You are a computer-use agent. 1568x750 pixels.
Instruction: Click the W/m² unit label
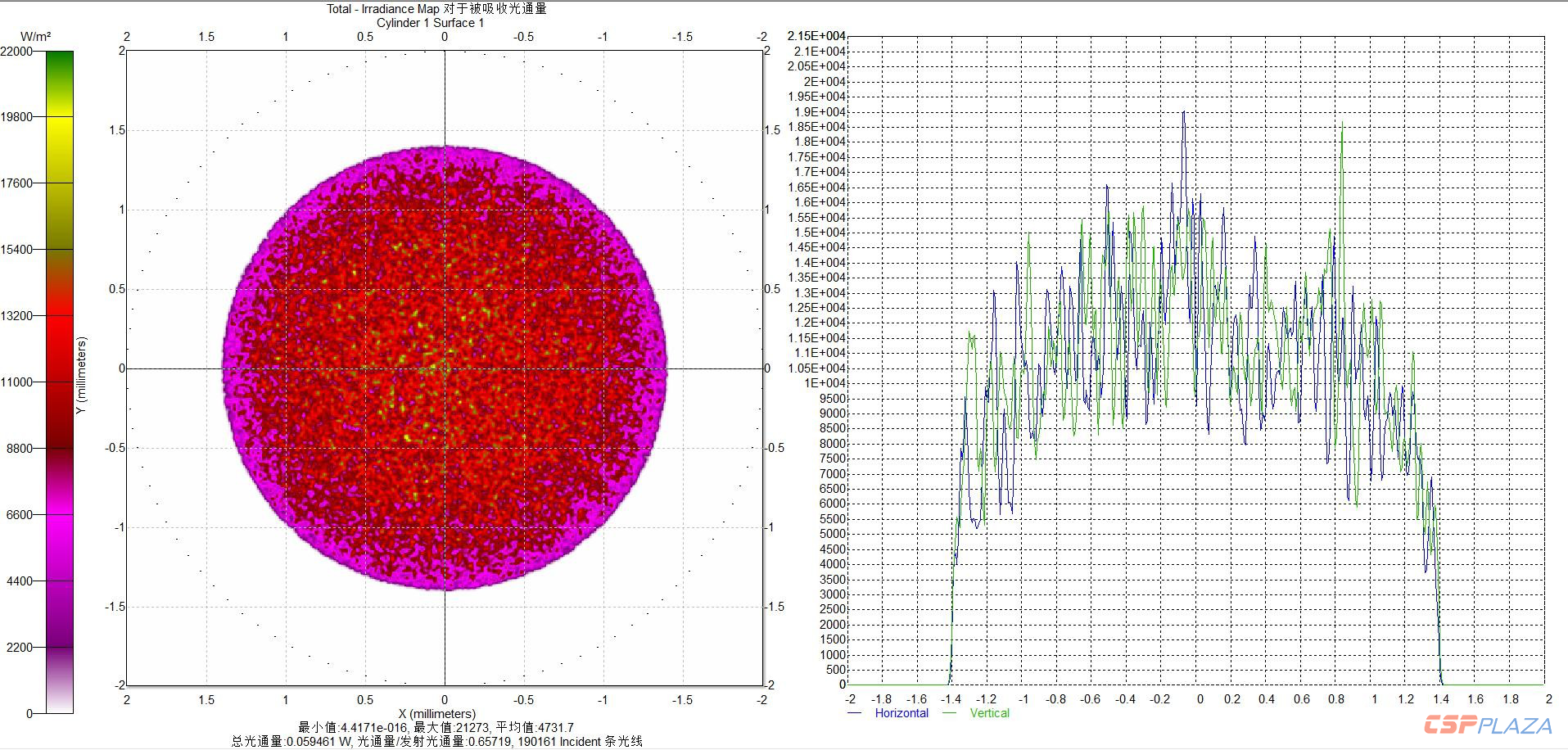35,37
